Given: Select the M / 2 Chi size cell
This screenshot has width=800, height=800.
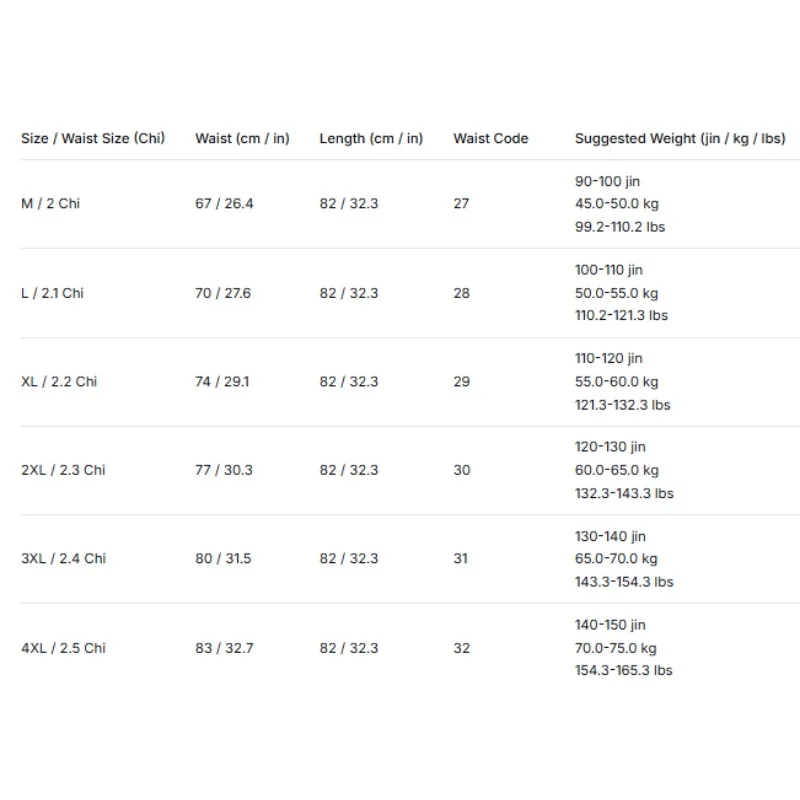Looking at the screenshot, I should (51, 204).
